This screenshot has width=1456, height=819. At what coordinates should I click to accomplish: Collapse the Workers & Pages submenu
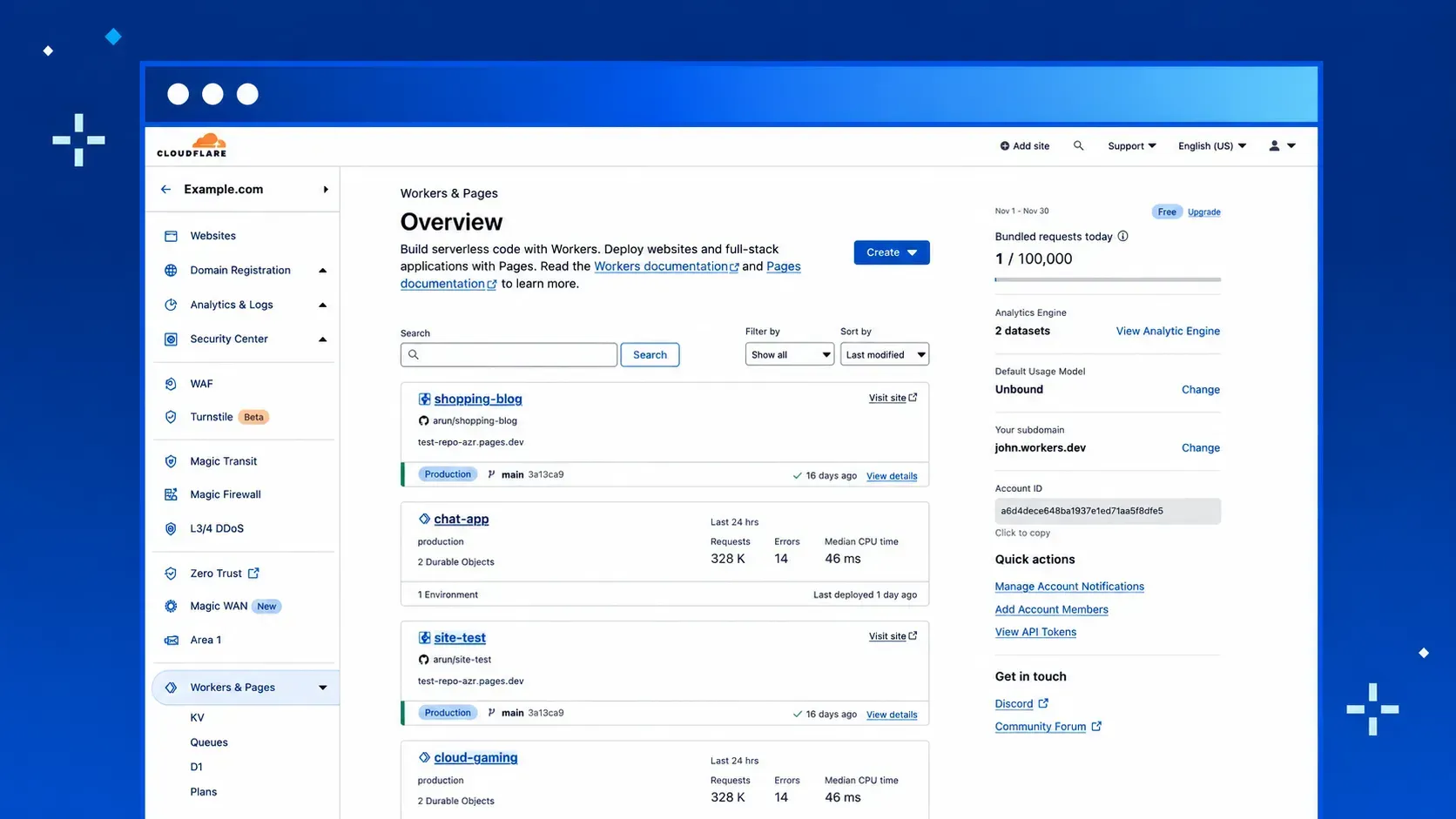(x=322, y=688)
